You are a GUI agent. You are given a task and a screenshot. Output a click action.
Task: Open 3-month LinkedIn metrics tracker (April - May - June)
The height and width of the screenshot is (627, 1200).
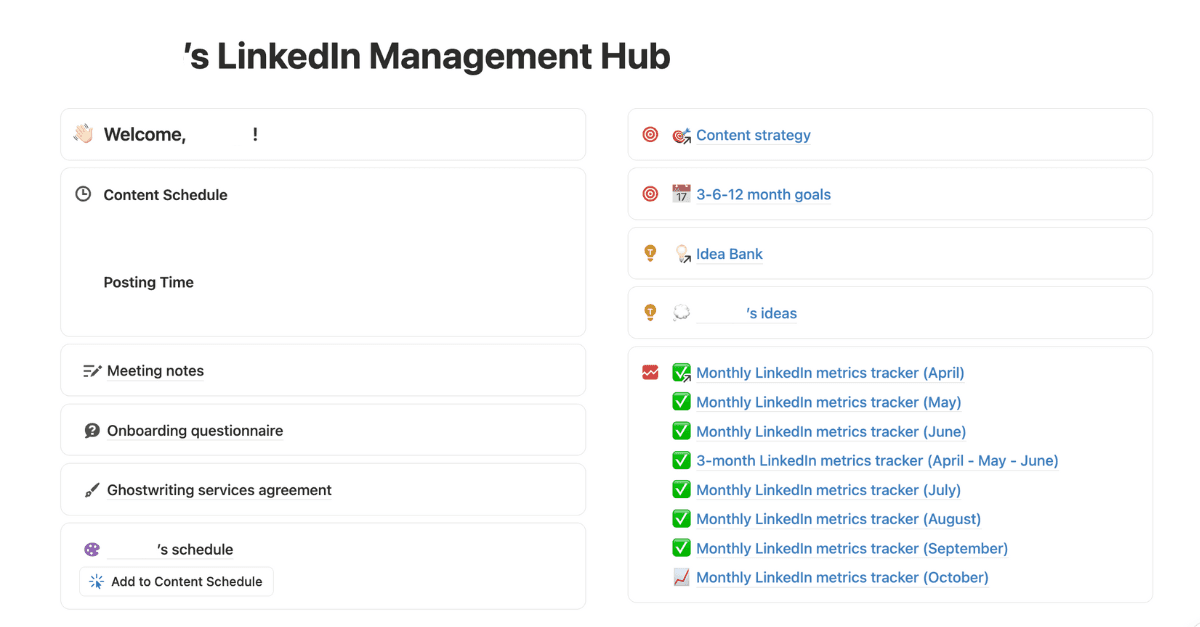point(877,460)
